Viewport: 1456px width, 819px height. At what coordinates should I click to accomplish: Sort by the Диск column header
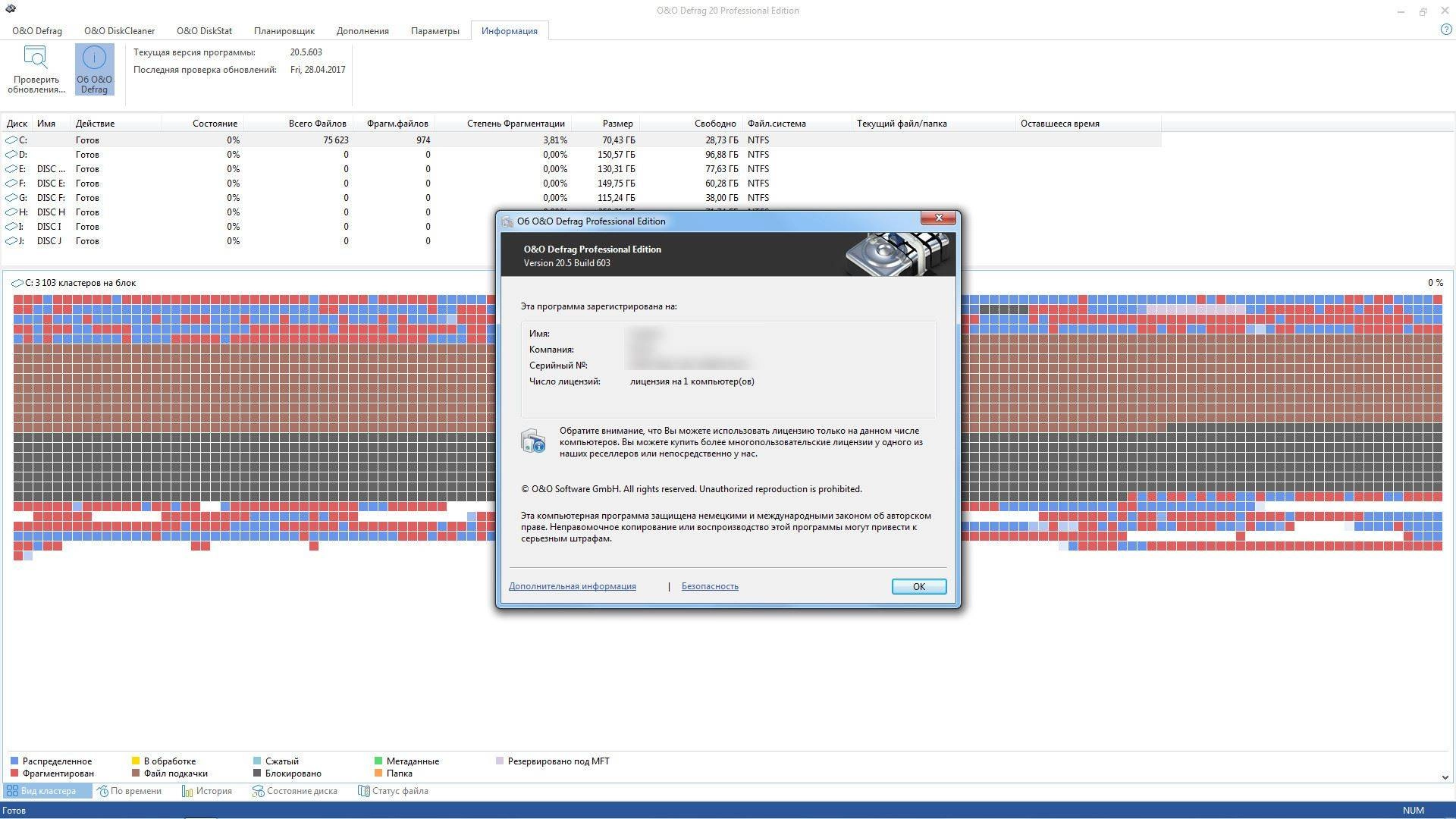[x=17, y=124]
